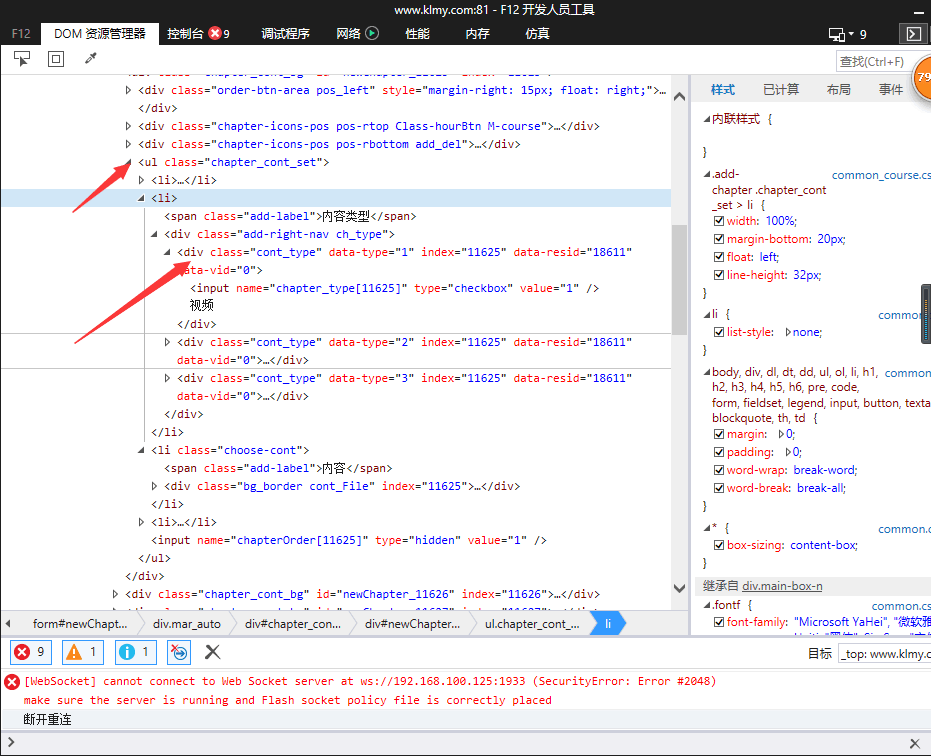
Task: Open 目标 target frame dropdown
Action: pyautogui.click(x=885, y=654)
